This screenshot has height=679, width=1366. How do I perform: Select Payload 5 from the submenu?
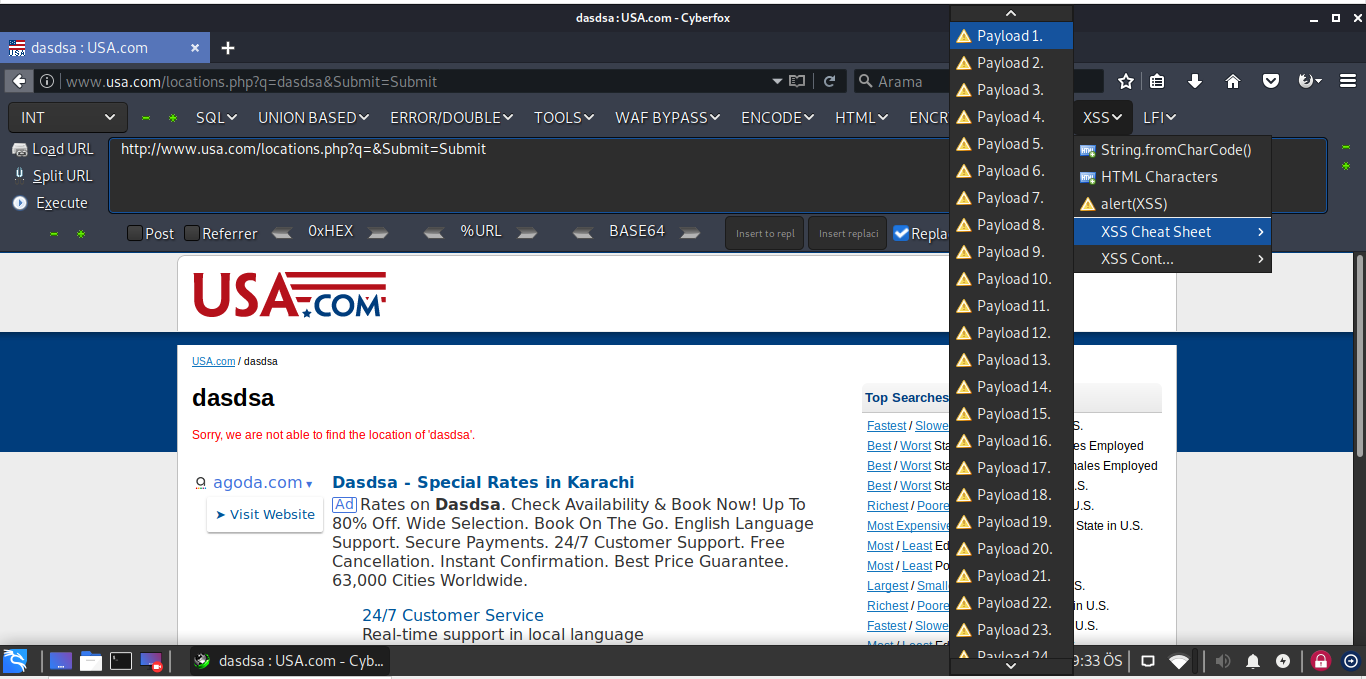(x=1010, y=144)
